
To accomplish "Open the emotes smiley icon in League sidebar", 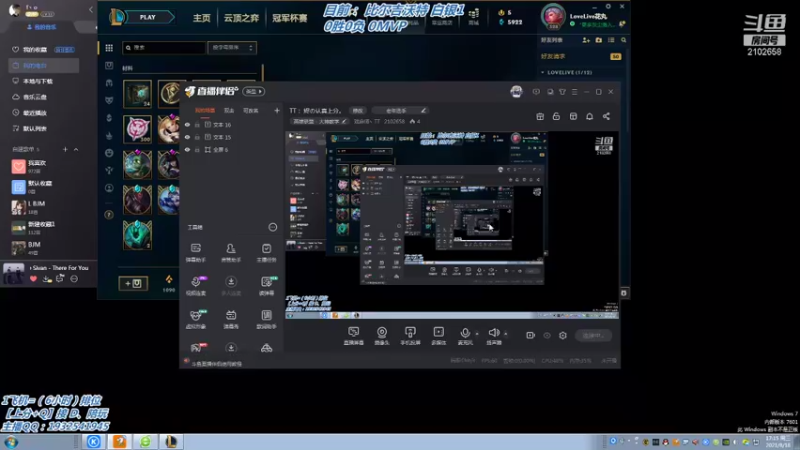I will click(x=109, y=153).
